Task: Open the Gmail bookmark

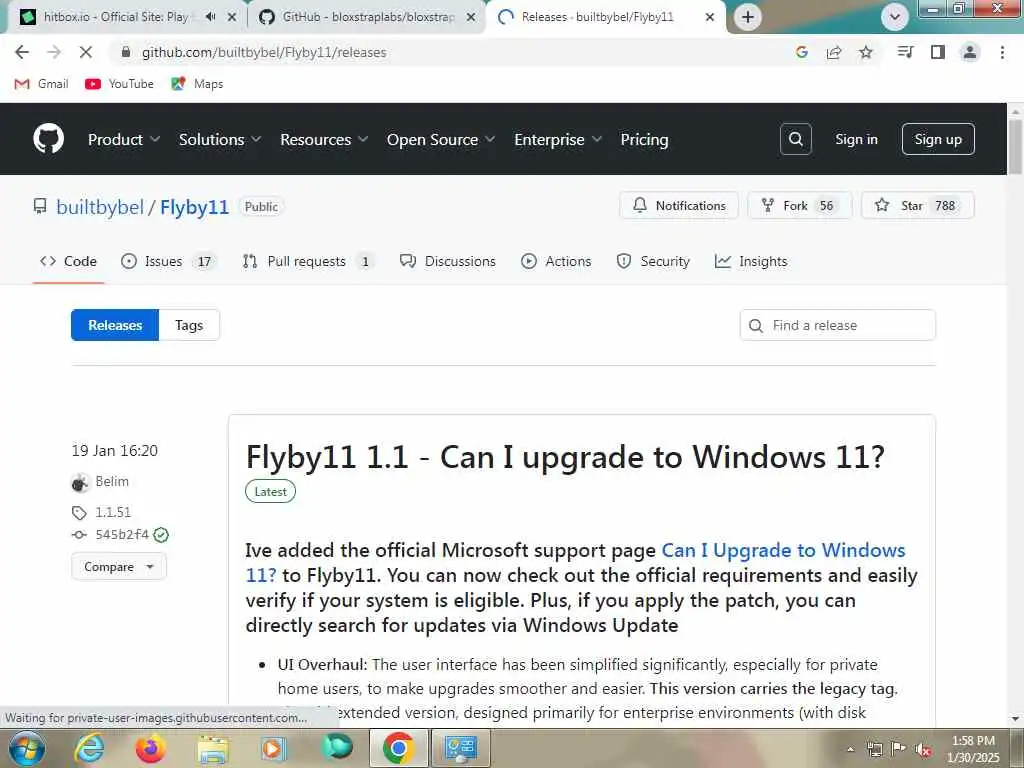Action: coord(42,84)
